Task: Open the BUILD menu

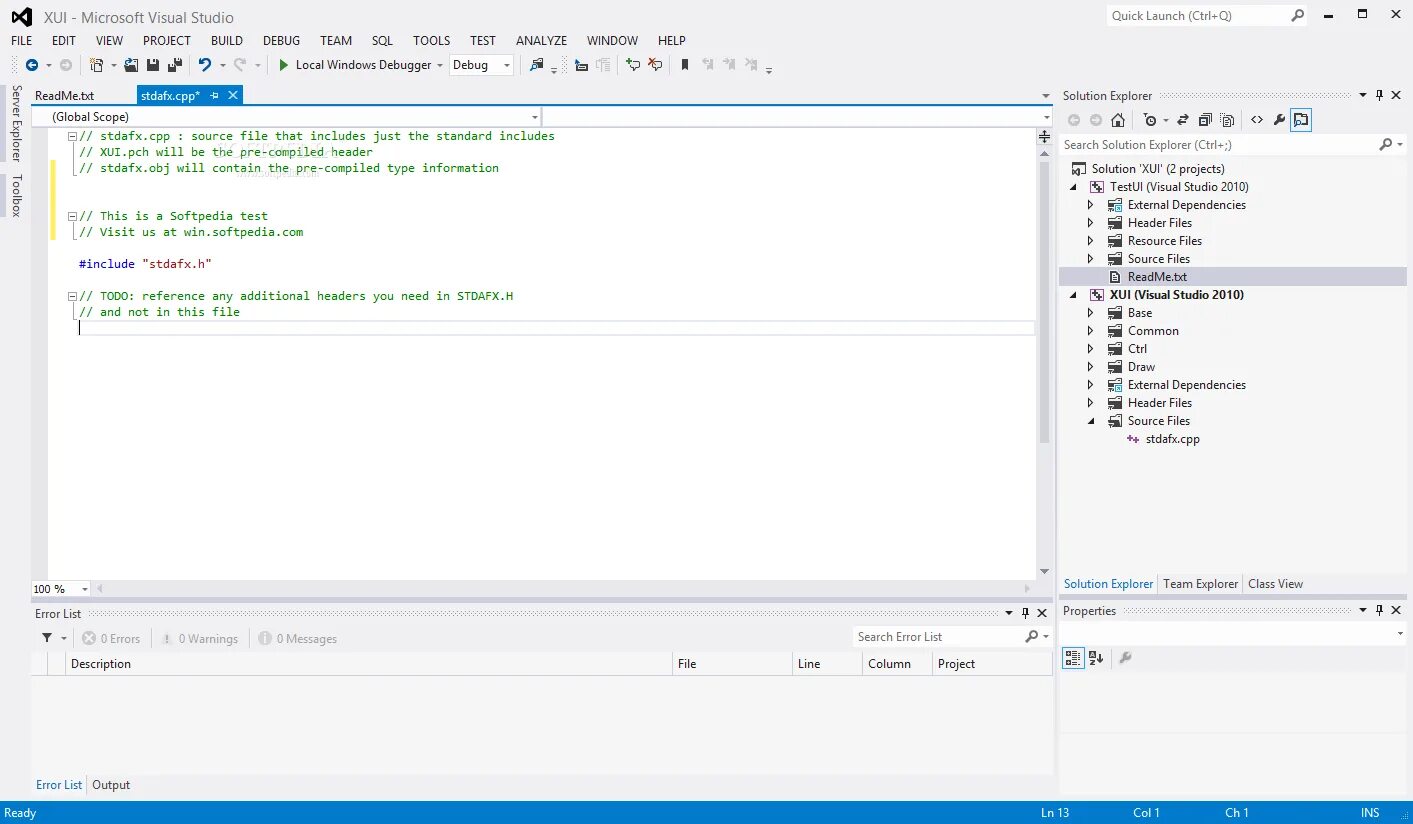Action: point(227,41)
